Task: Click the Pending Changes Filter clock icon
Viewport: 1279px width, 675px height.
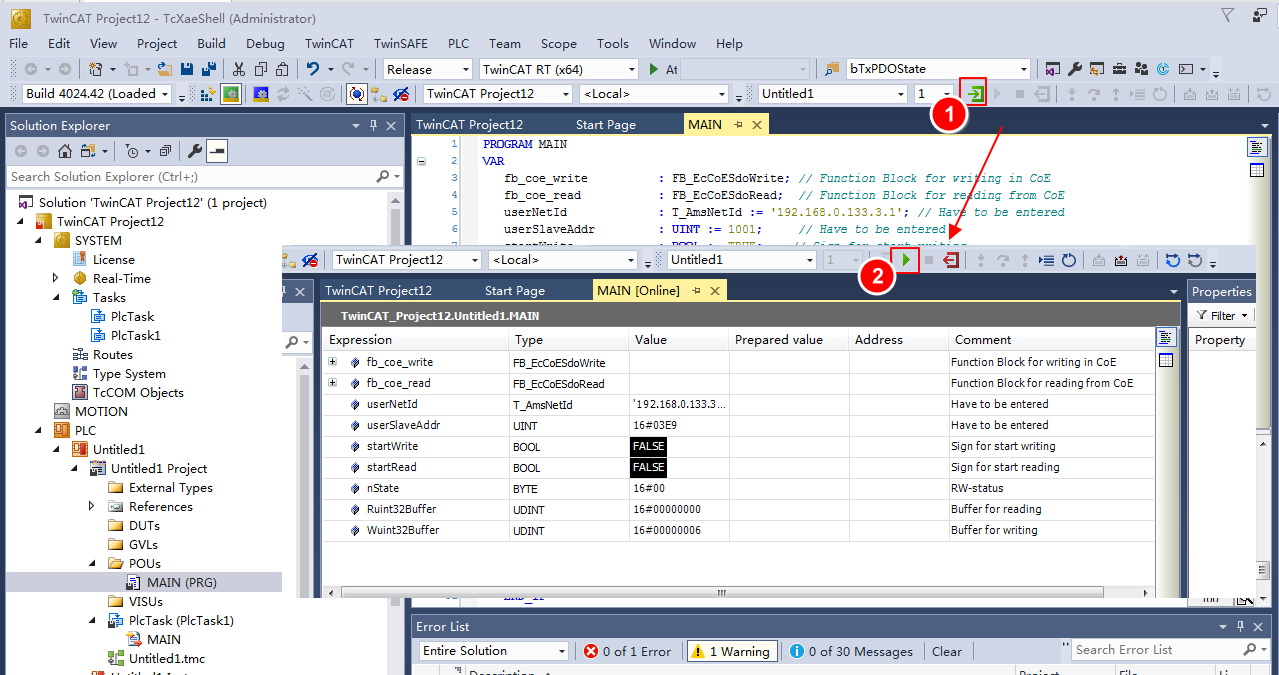Action: point(133,151)
